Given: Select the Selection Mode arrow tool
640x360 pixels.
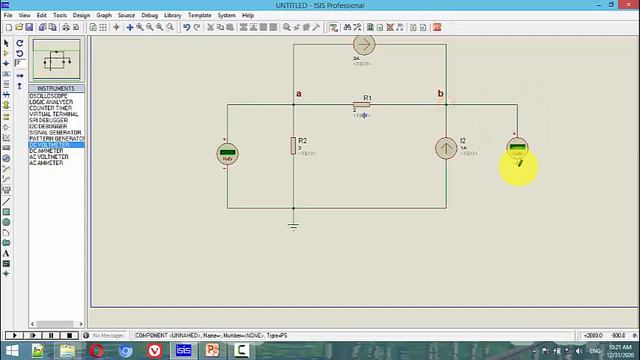Looking at the screenshot, I should 6,43.
